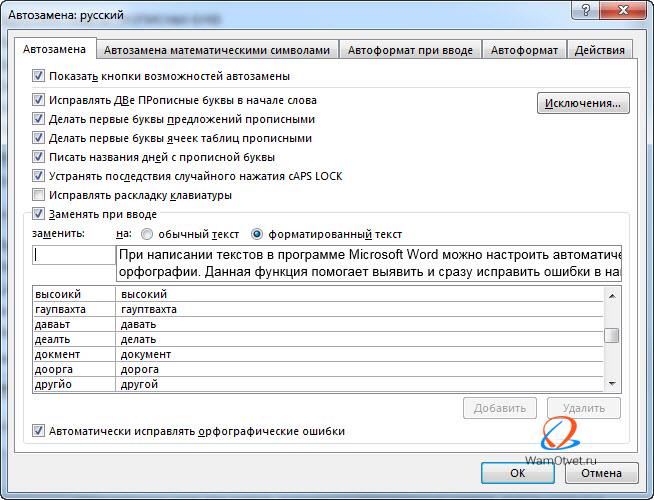
Task: Toggle Делать первые буквы ячеек таблиц прописными
Action: click(x=38, y=138)
